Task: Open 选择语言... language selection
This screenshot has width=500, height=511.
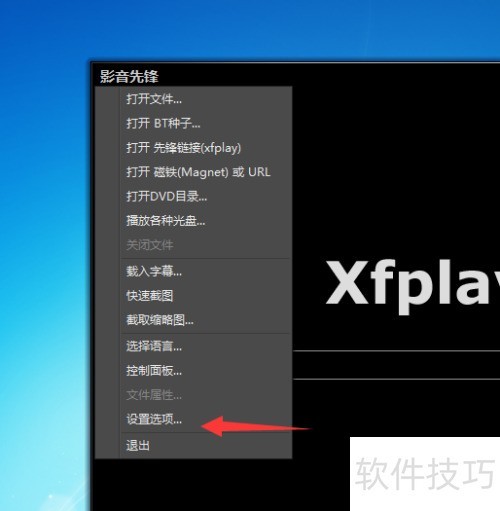Action: coord(194,346)
